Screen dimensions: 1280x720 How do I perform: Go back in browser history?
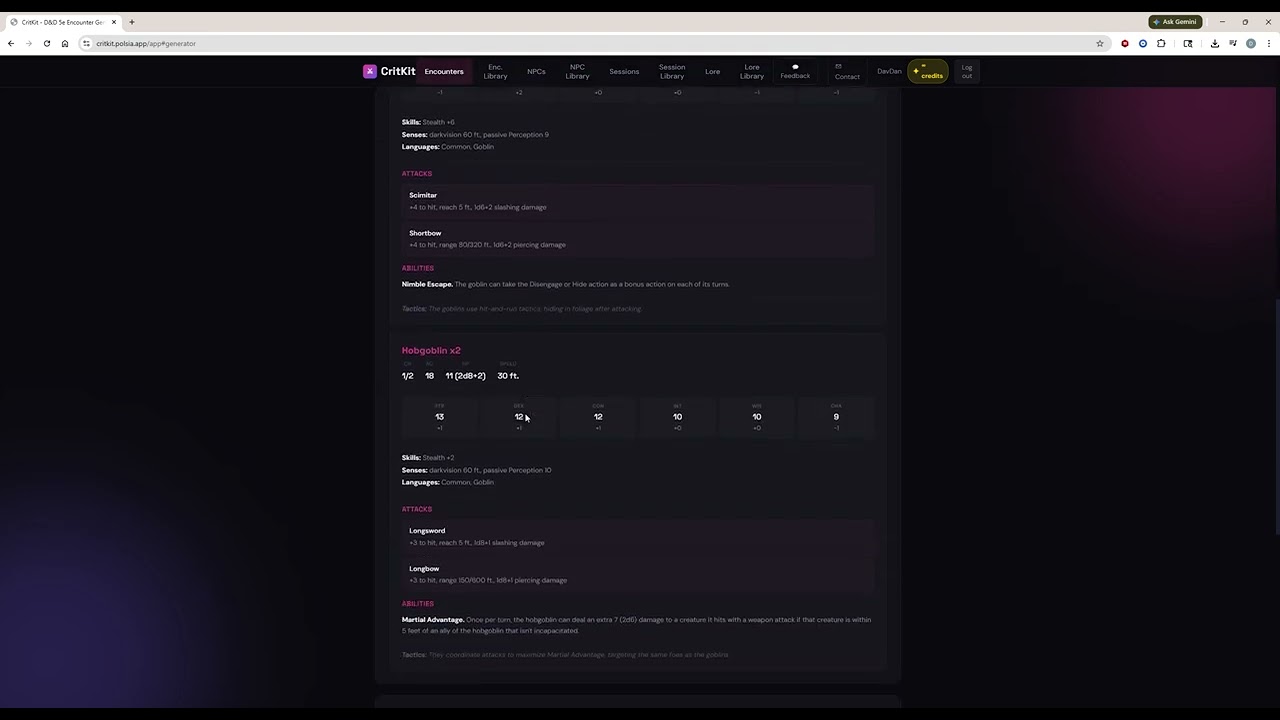coord(11,43)
